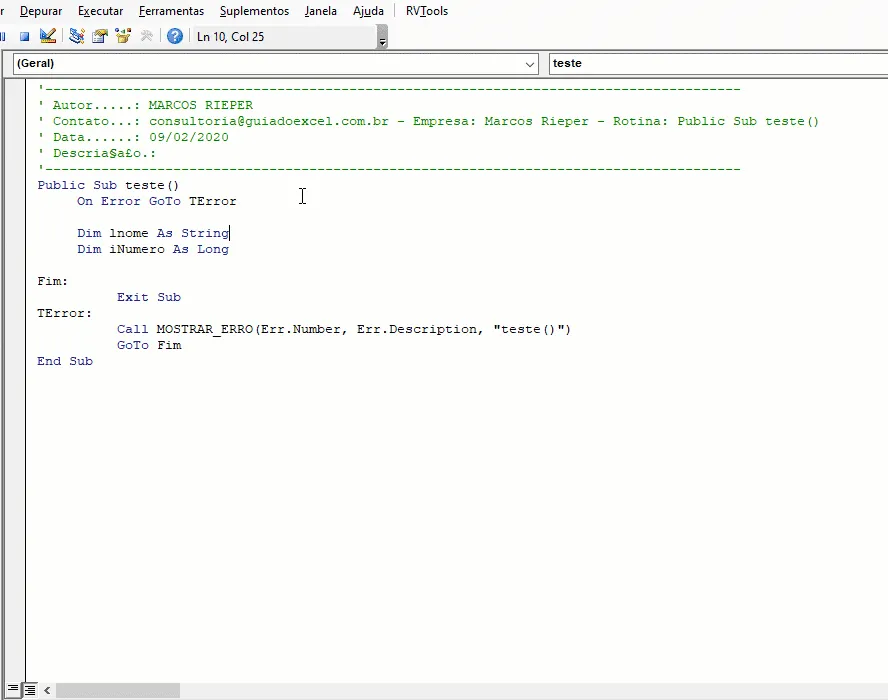
Task: Click the 'Data......: 09/02/2020' comment
Action: 133,137
